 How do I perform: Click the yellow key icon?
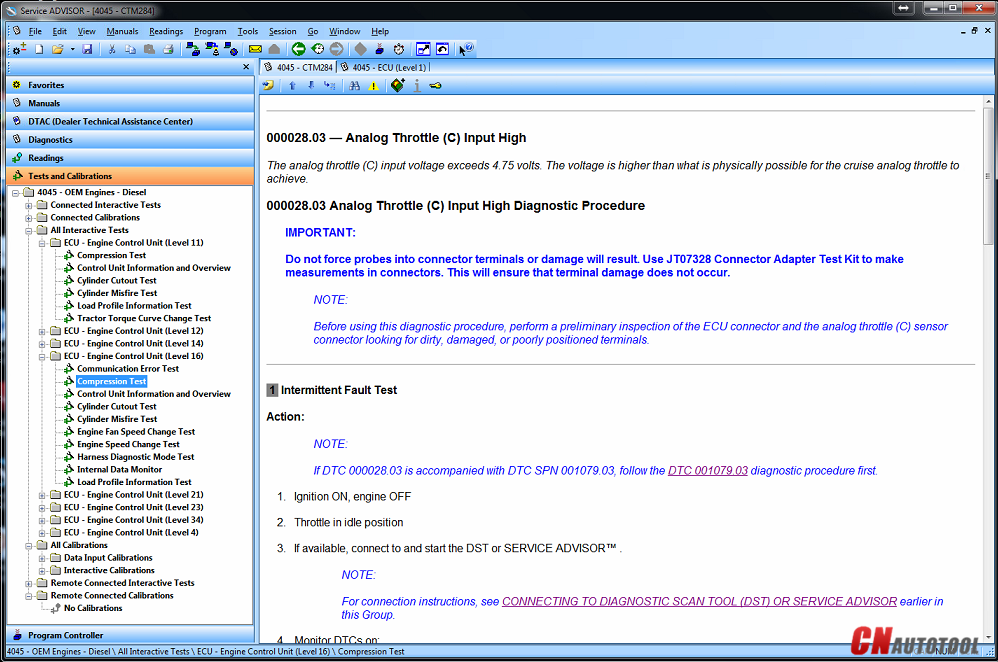click(x=435, y=86)
